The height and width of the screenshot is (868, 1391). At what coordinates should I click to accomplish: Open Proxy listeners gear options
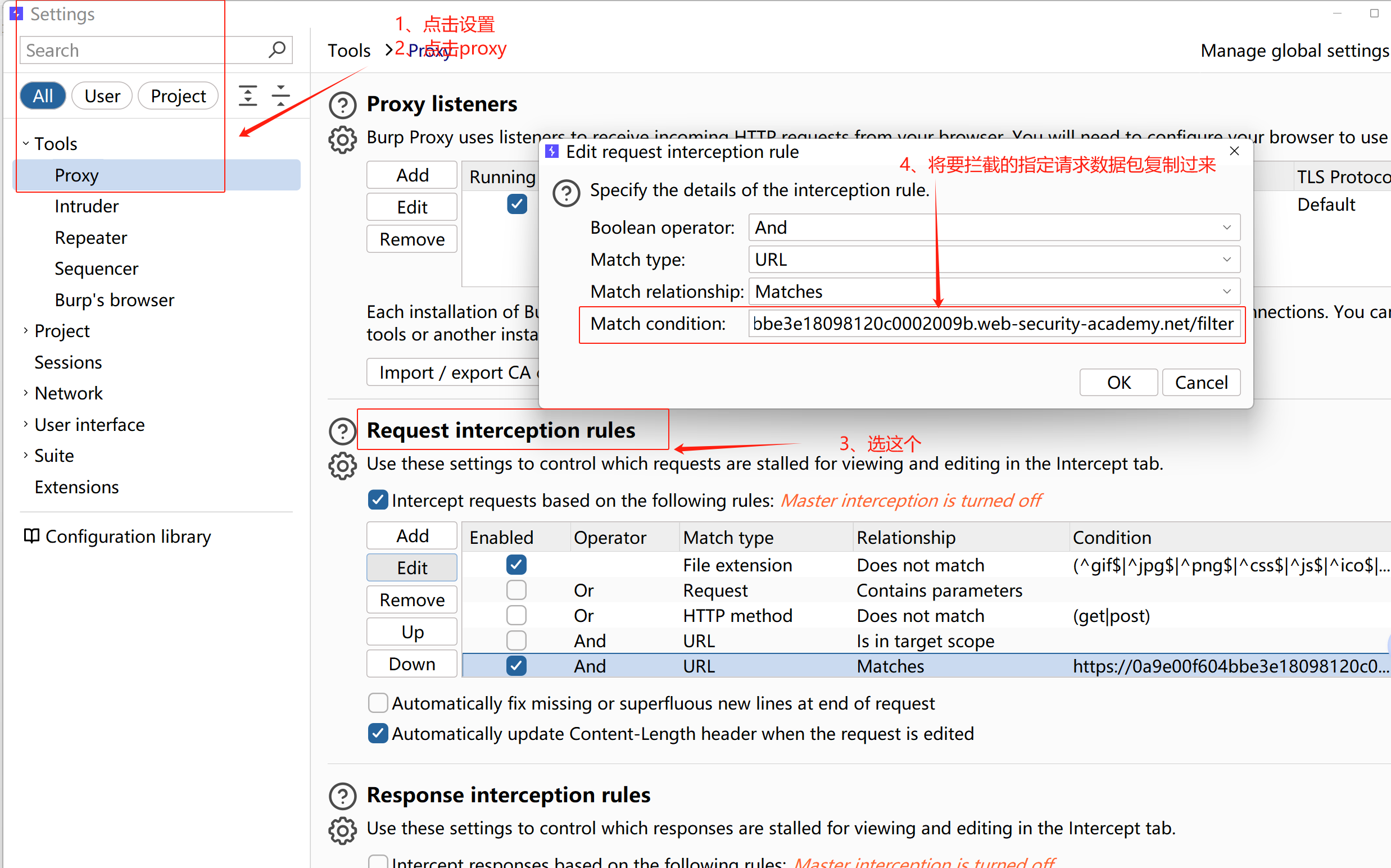[342, 139]
